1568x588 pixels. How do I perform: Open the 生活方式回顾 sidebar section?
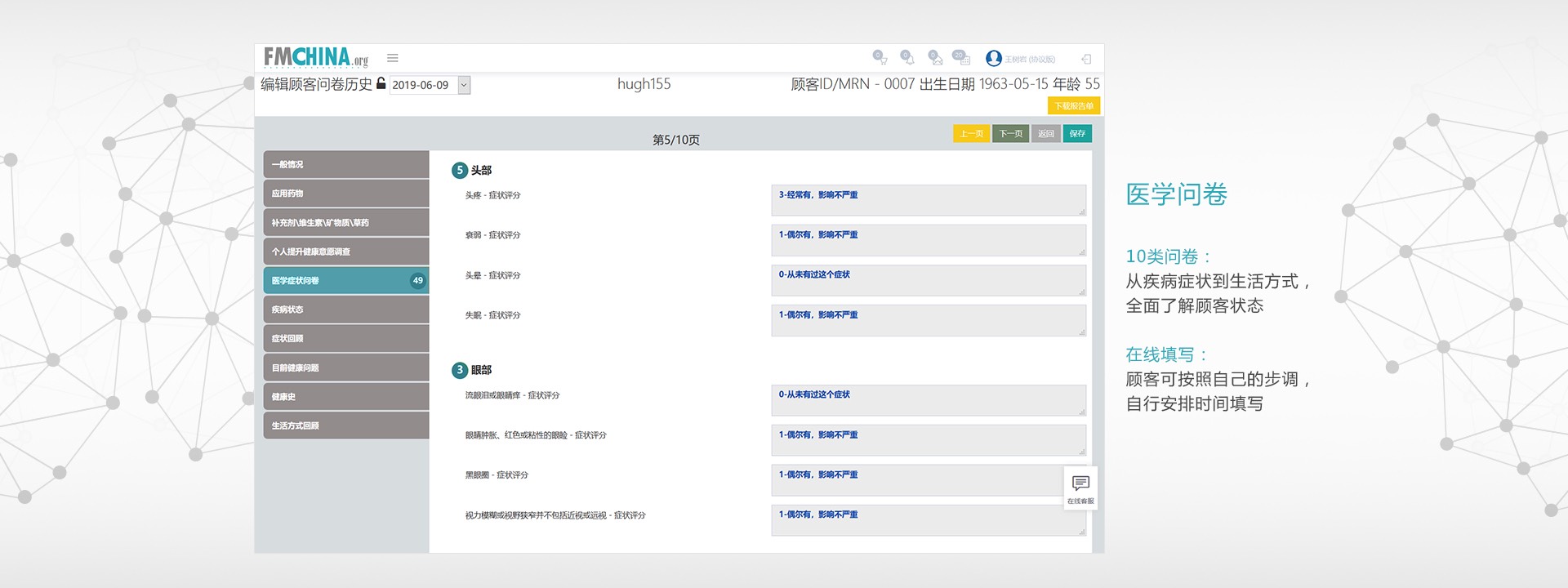346,425
